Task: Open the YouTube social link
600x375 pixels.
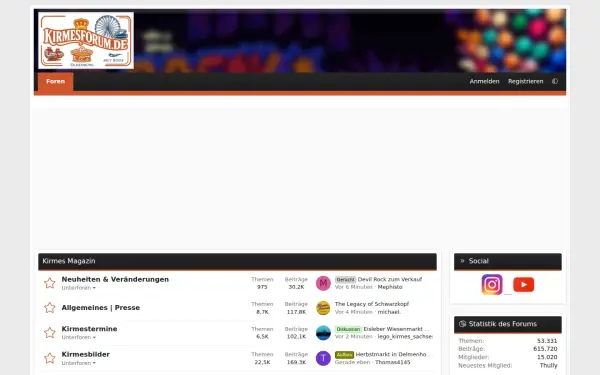Action: coord(523,285)
